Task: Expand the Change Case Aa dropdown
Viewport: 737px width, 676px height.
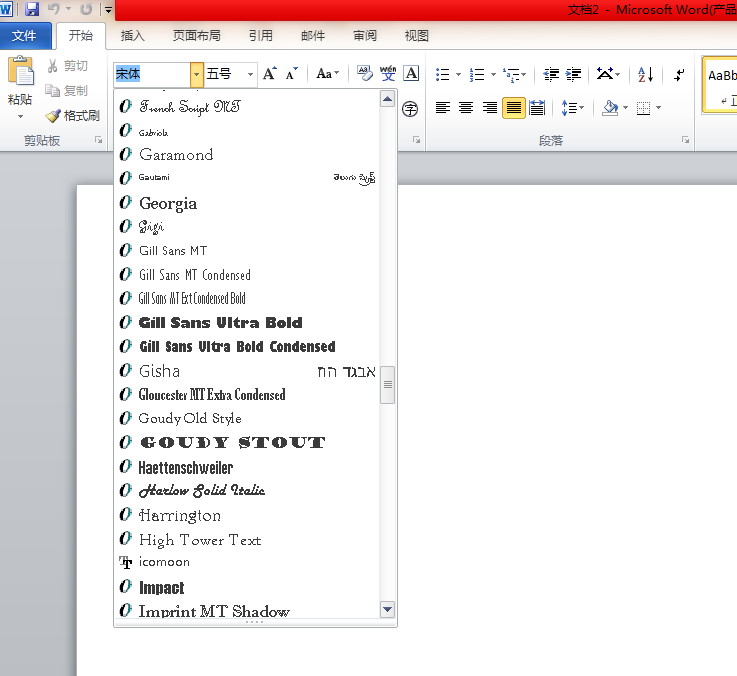Action: tap(328, 74)
